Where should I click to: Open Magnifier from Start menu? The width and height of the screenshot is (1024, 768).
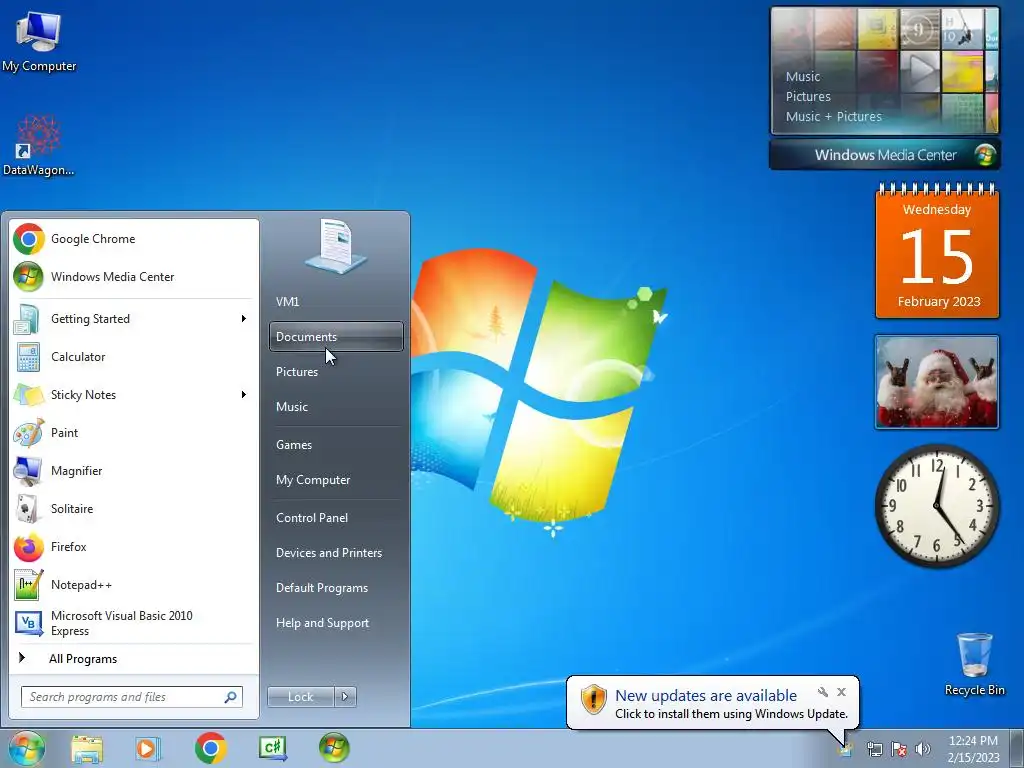click(133, 471)
